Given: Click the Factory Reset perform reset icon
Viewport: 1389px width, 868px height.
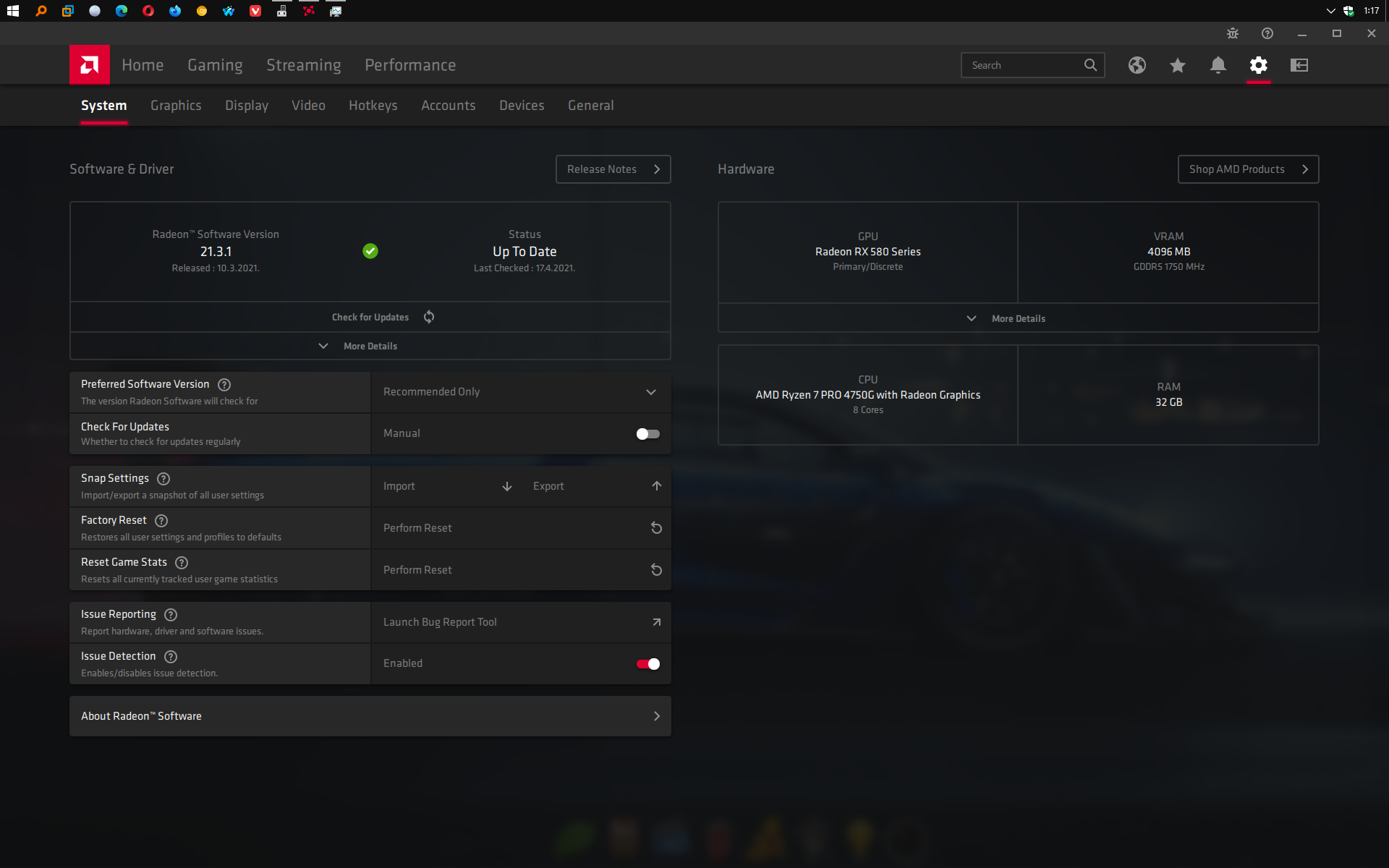Looking at the screenshot, I should [656, 528].
